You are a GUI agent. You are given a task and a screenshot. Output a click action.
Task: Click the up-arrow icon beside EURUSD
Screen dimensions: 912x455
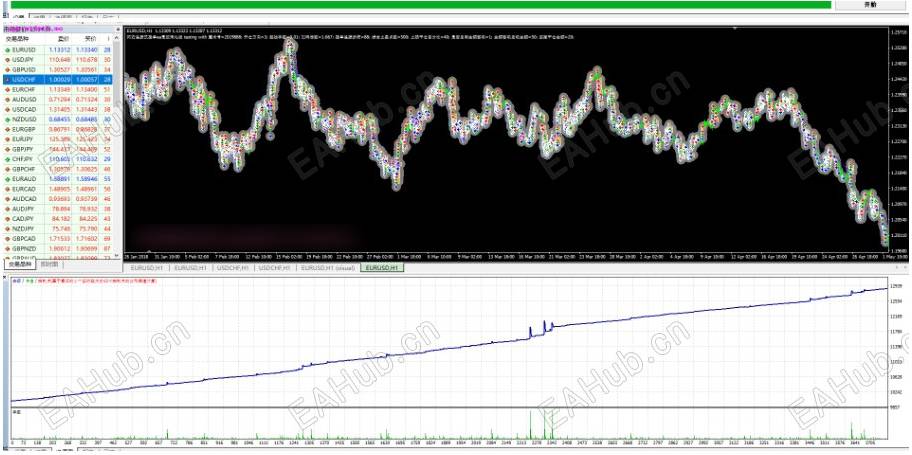click(x=7, y=50)
